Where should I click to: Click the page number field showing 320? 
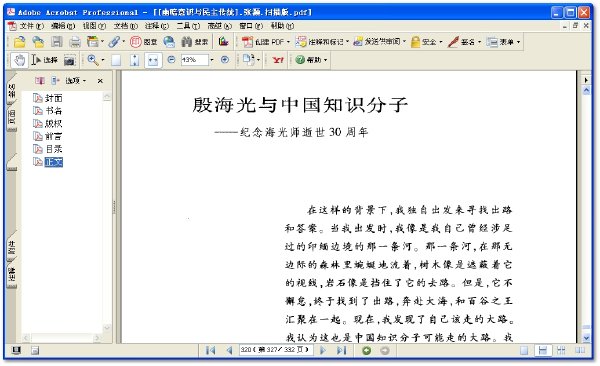[x=277, y=350]
